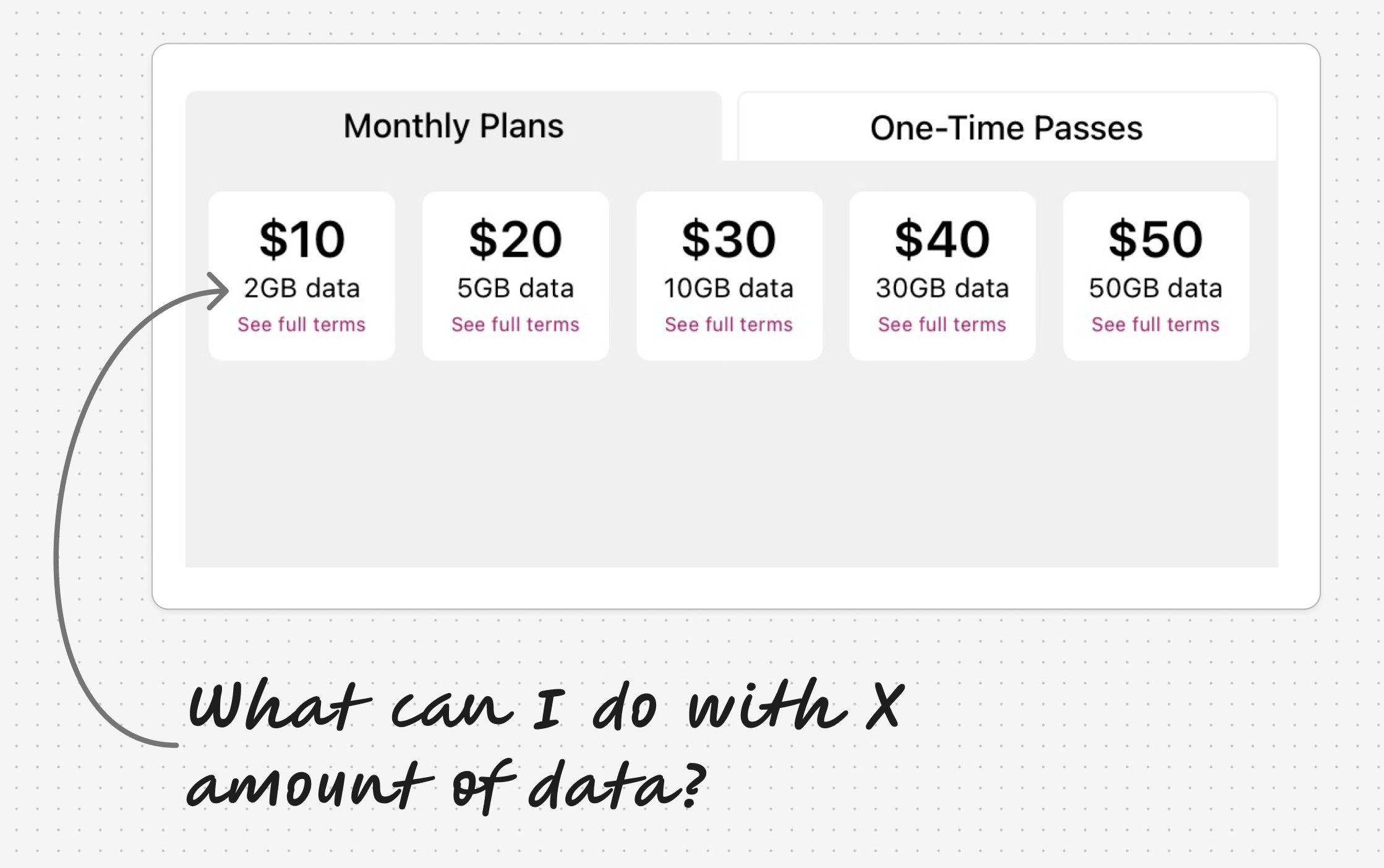This screenshot has width=1384, height=868.
Task: Switch to the Monthly Plans tab
Action: (x=453, y=126)
